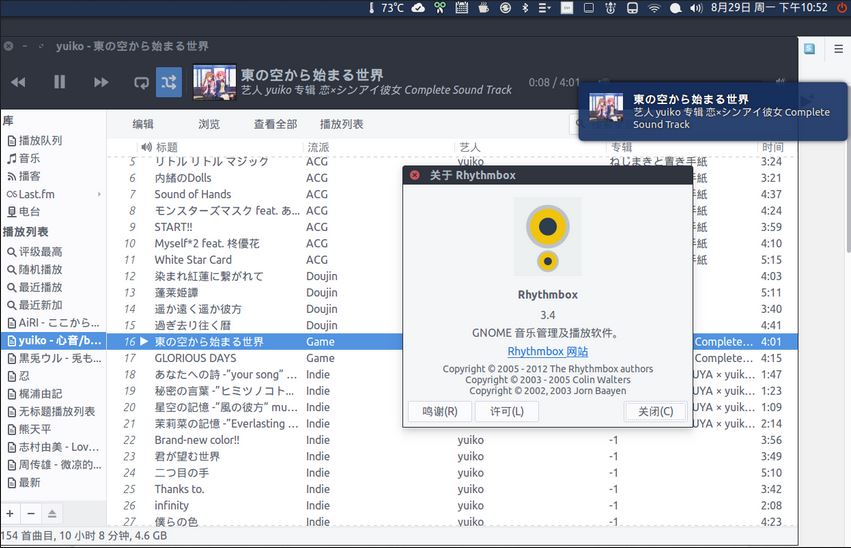This screenshot has width=851, height=548.
Task: Open the 音乐 music library
Action: point(23,158)
